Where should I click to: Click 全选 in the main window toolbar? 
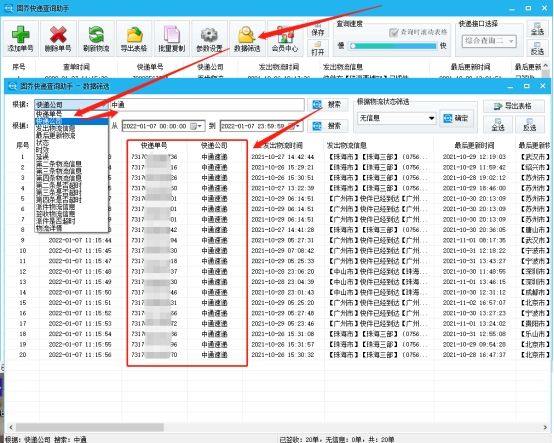(537, 29)
